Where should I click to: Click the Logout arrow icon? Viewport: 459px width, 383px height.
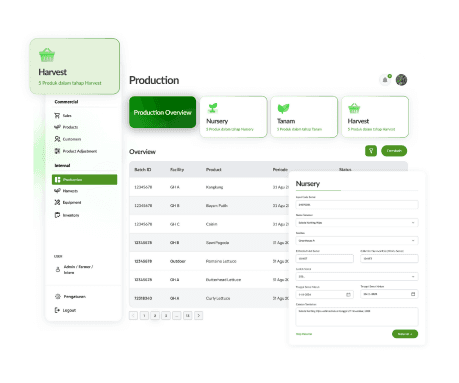click(x=57, y=310)
